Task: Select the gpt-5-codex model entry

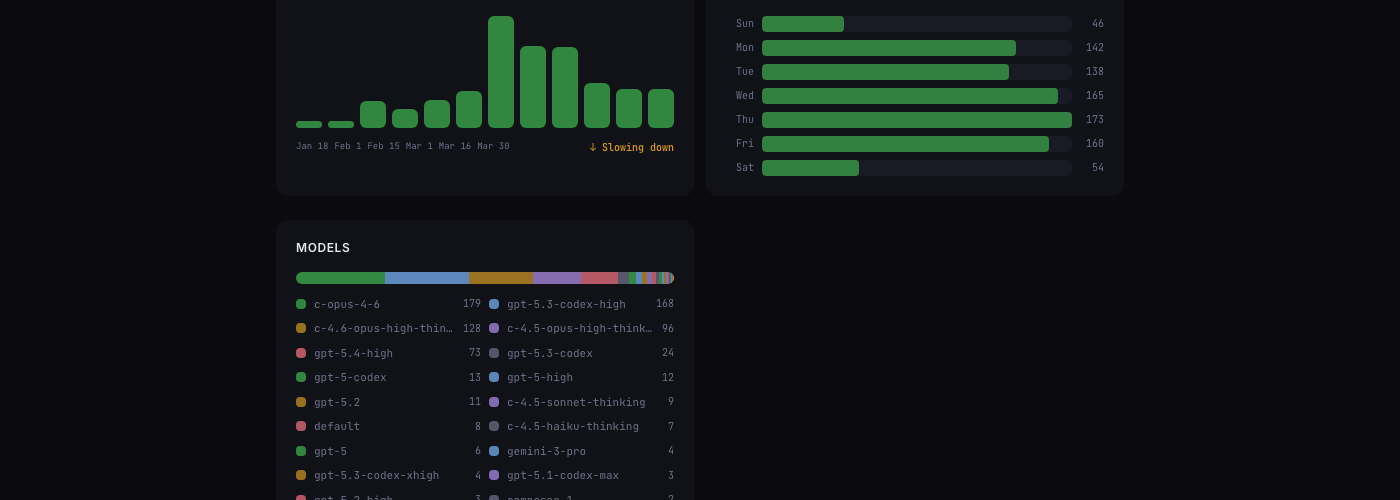Action: point(350,378)
